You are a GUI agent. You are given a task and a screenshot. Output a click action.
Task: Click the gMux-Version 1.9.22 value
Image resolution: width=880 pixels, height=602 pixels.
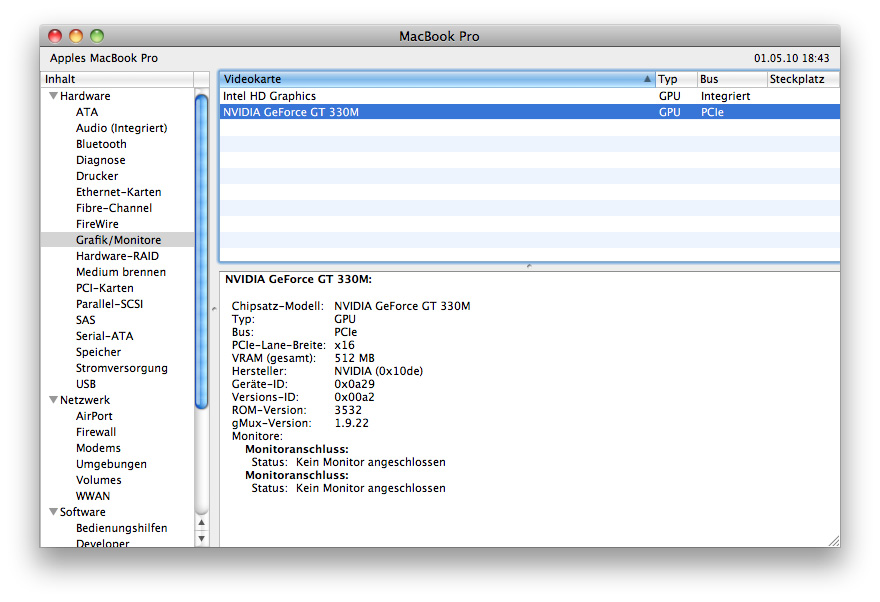coord(351,423)
